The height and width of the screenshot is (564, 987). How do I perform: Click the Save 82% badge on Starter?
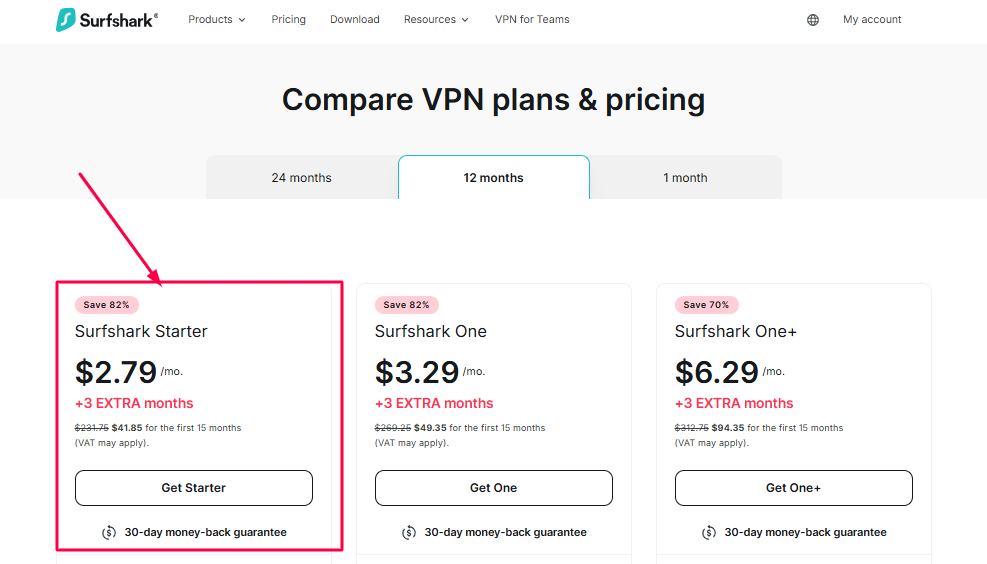[x=107, y=305]
